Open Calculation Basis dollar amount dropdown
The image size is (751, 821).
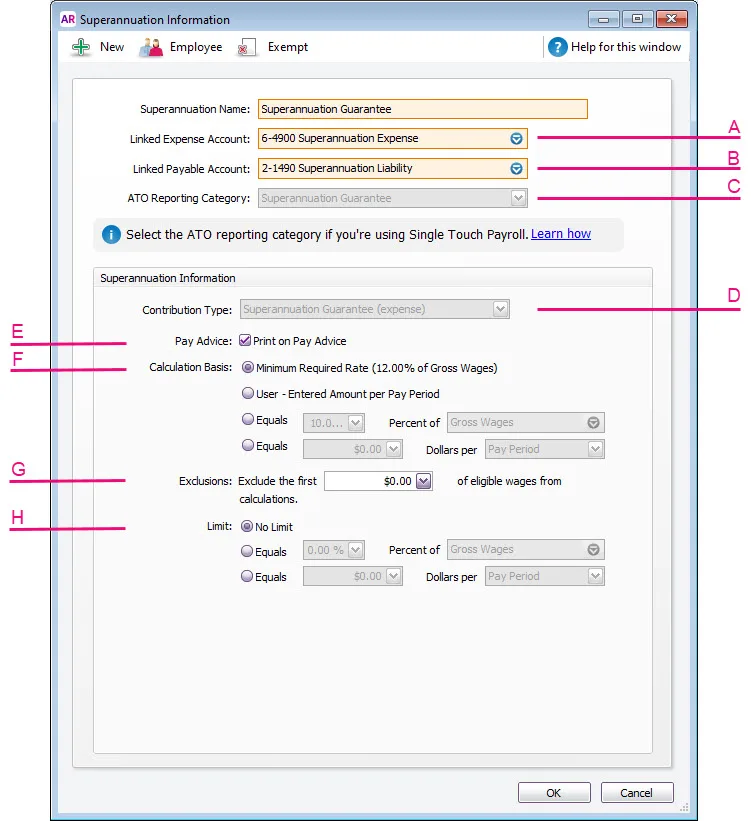click(x=394, y=449)
